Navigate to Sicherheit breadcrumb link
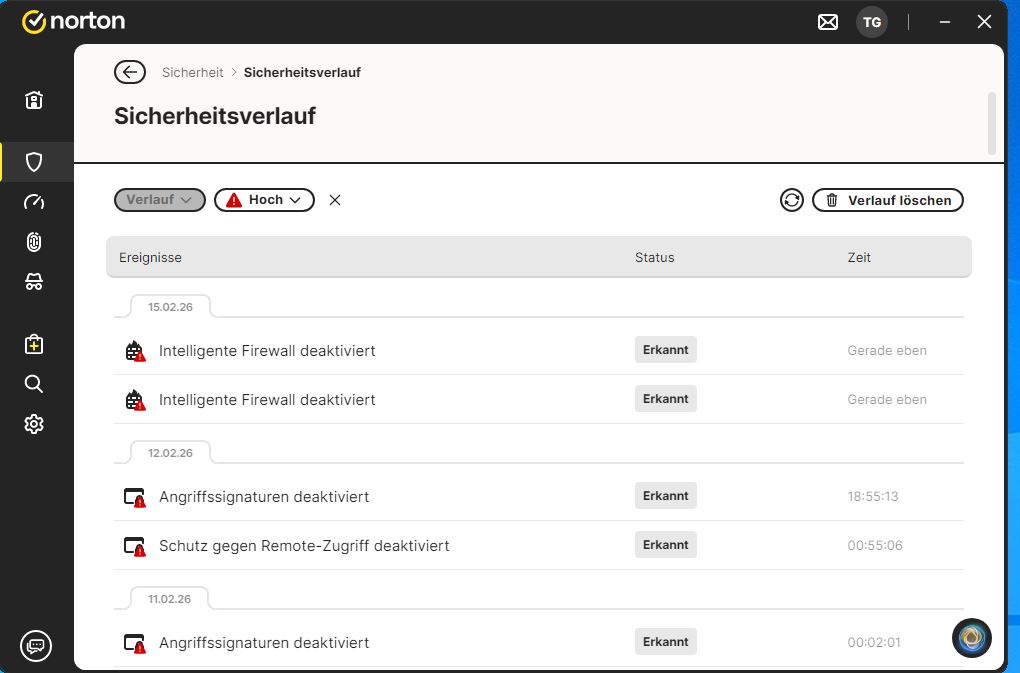1020x673 pixels. click(x=193, y=72)
